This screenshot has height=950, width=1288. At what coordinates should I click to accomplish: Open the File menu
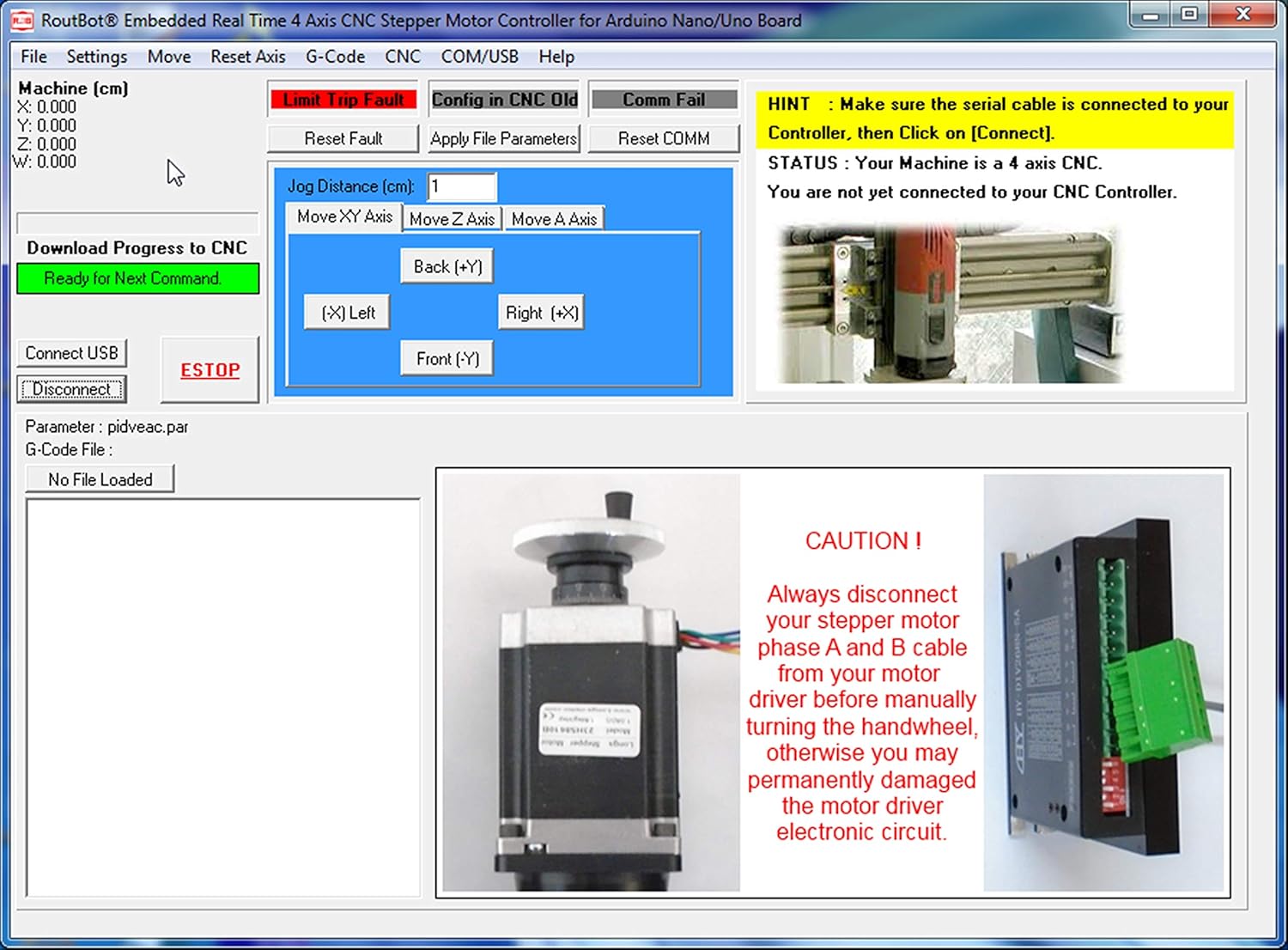pos(33,57)
